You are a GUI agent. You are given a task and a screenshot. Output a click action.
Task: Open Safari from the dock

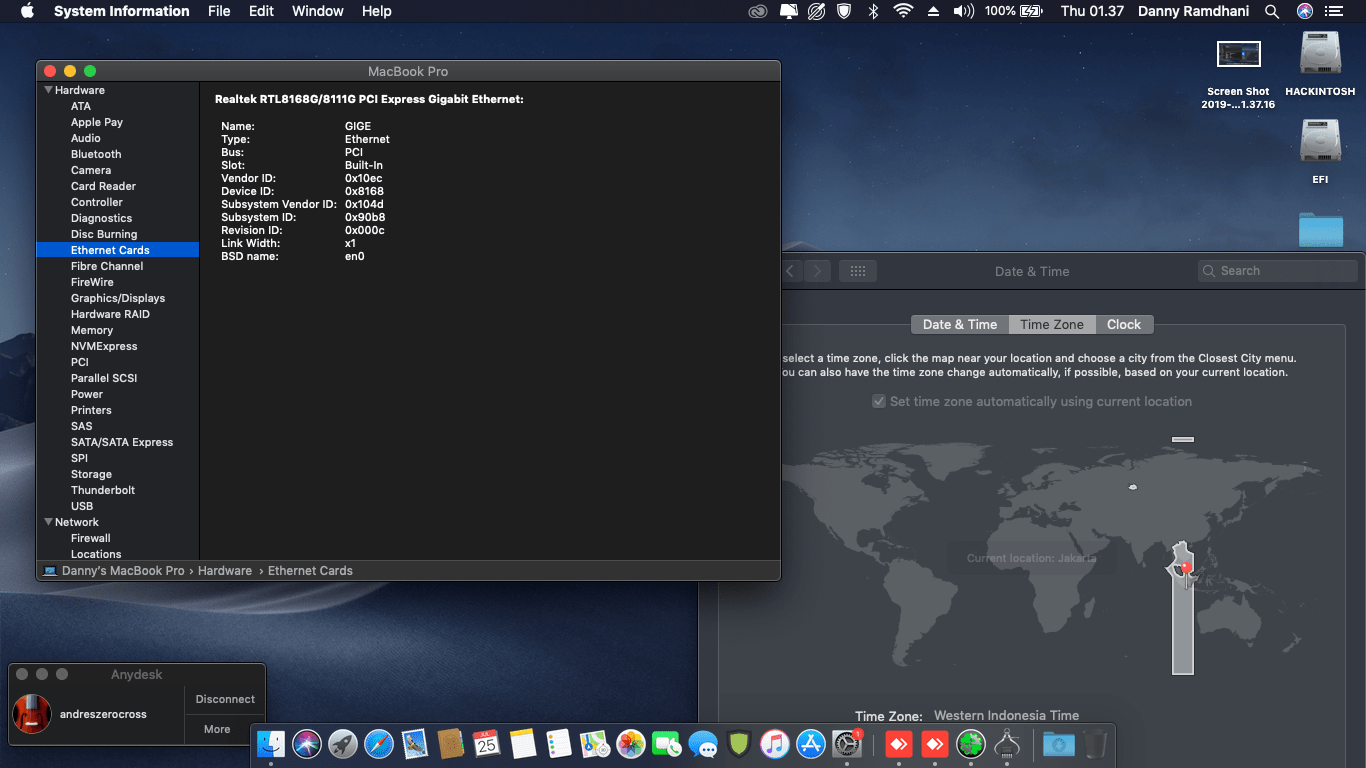pos(379,744)
